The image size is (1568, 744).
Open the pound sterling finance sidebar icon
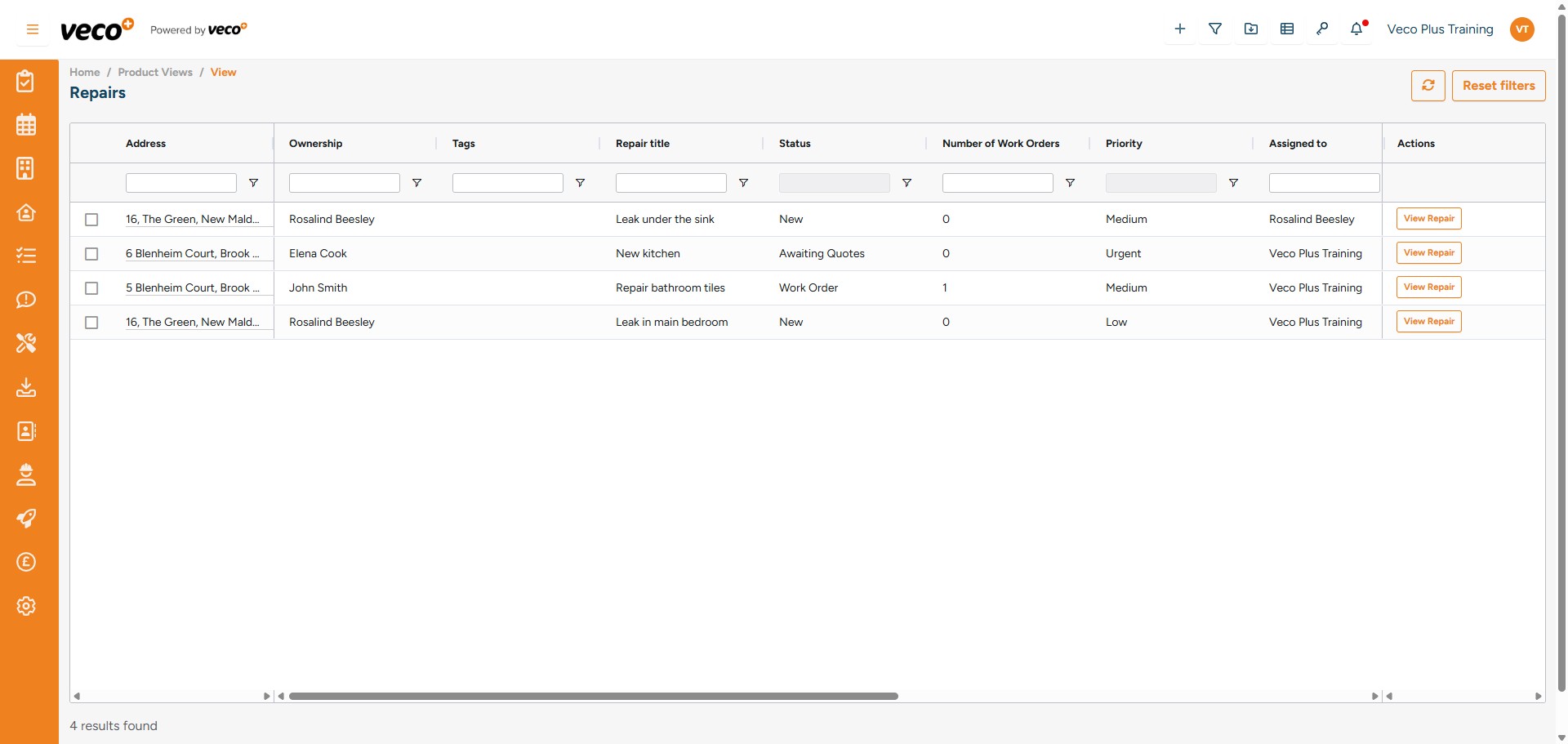(x=27, y=562)
